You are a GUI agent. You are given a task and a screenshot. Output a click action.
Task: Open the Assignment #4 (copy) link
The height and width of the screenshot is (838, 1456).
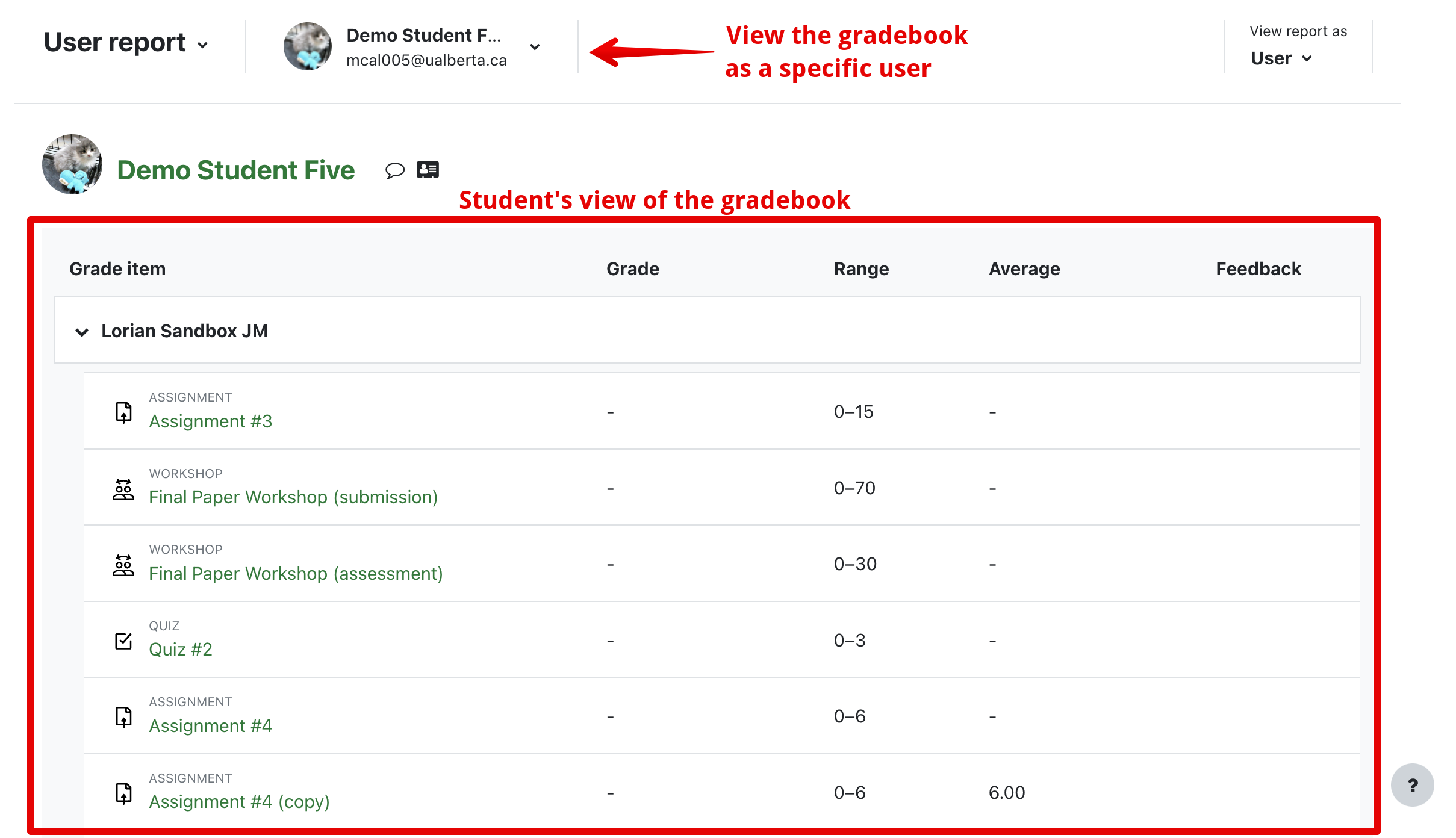tap(239, 802)
